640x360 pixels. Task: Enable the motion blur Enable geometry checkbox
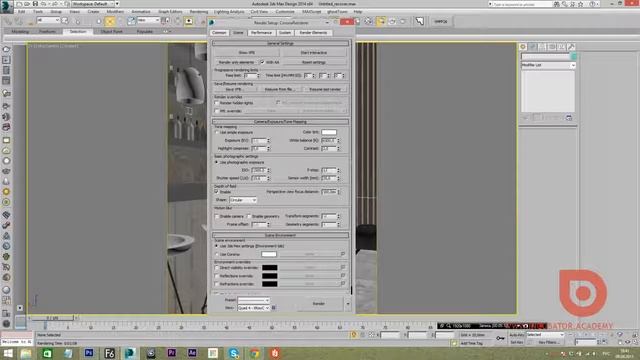pos(249,216)
